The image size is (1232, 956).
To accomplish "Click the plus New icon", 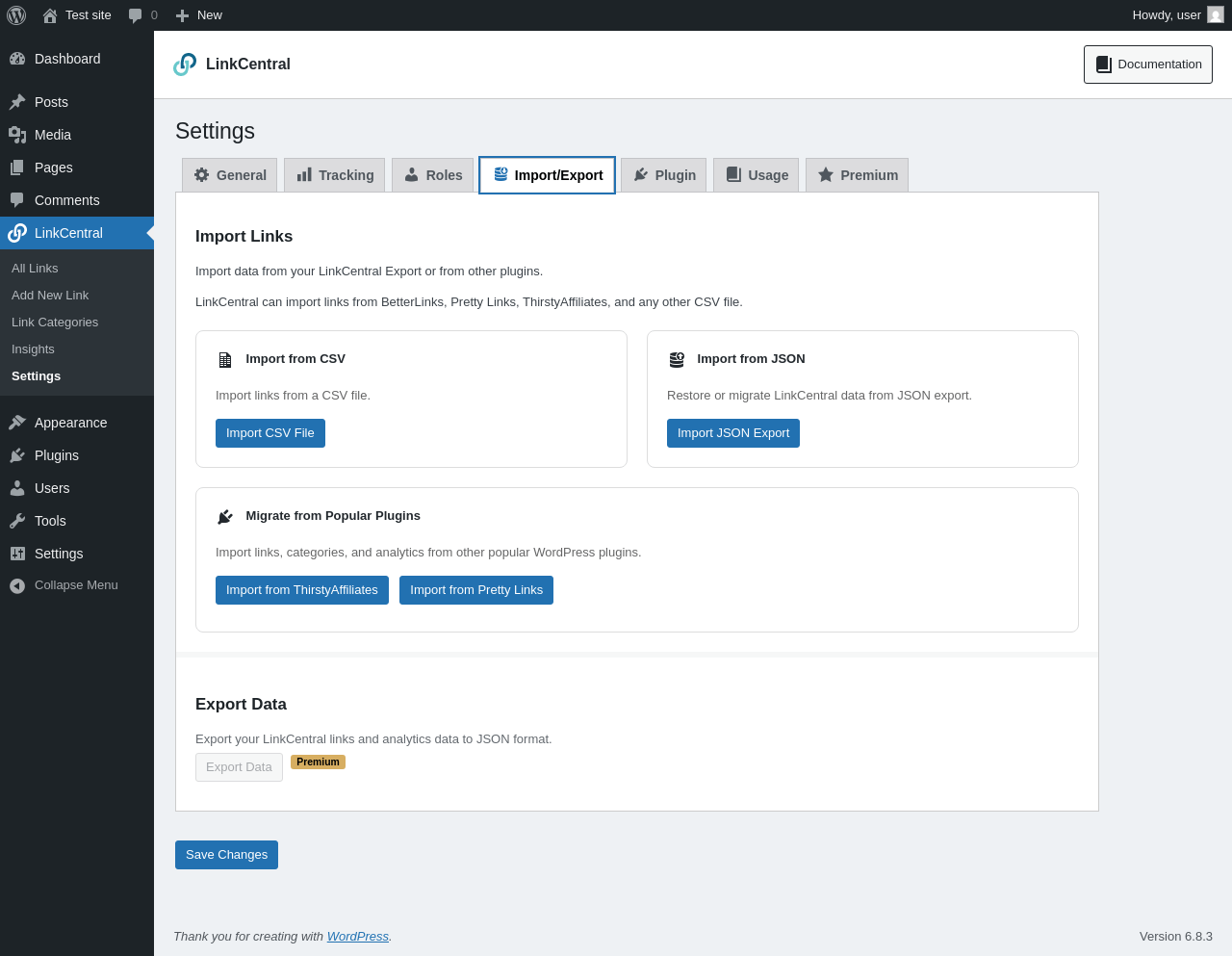I will (x=182, y=15).
